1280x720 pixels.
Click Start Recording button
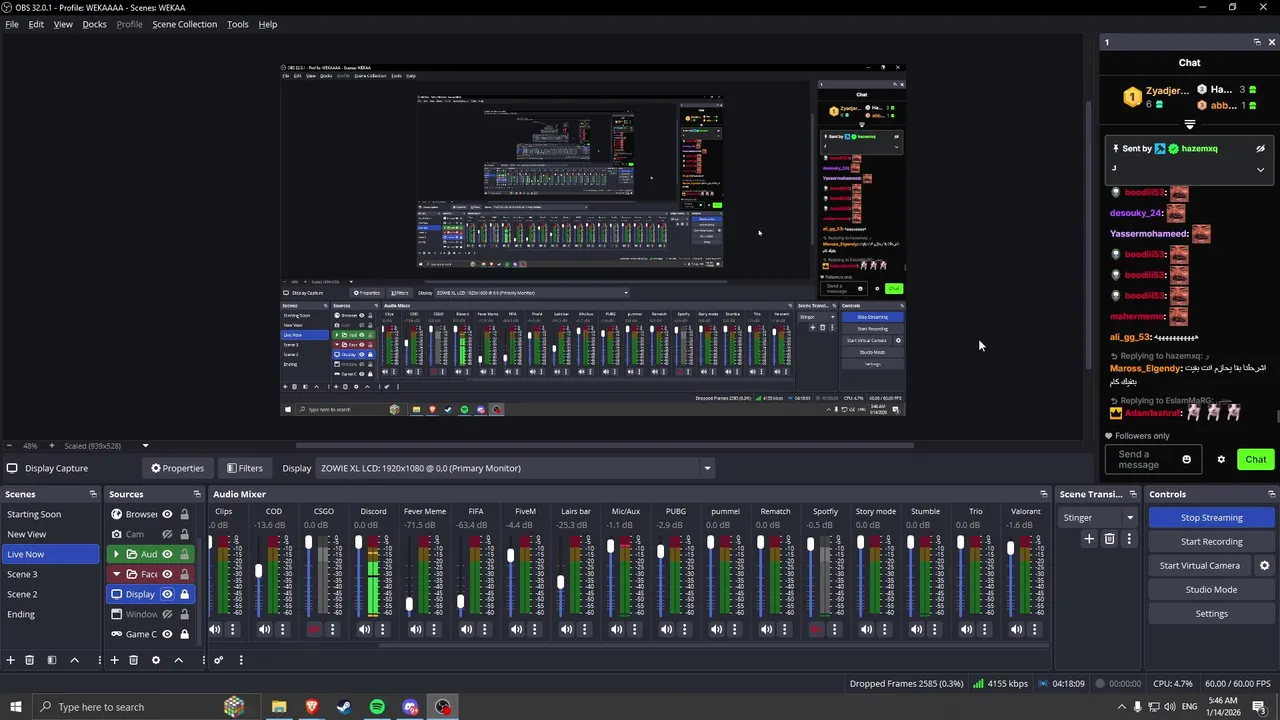tap(1211, 541)
